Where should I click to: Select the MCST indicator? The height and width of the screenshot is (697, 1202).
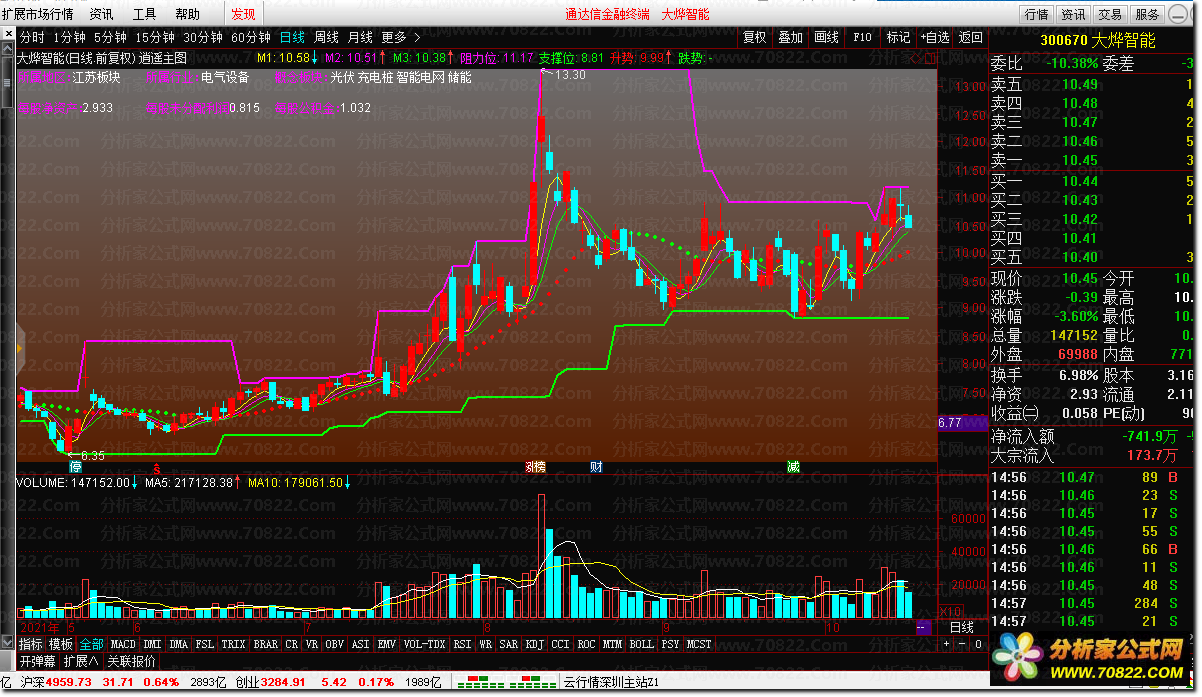pos(699,644)
